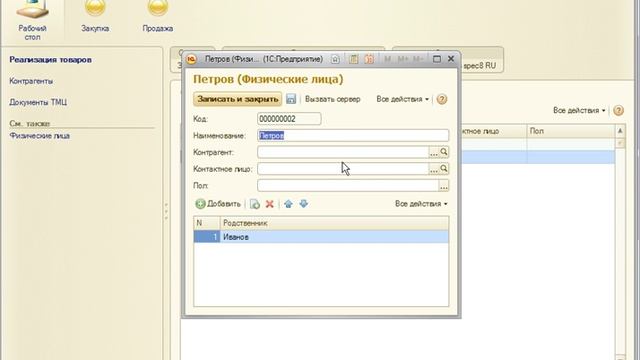Click the Родственник column header
Viewport: 640px width, 360px height.
334,223
